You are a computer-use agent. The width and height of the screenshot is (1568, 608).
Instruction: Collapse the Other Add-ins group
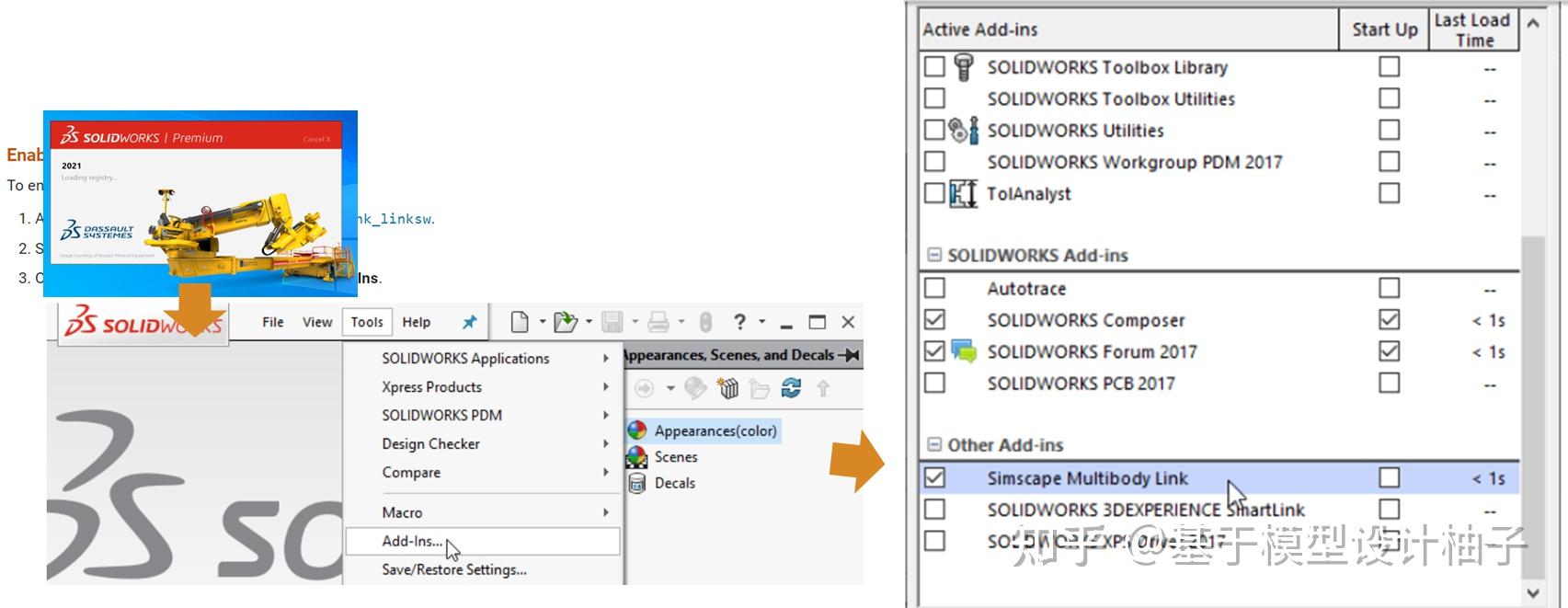click(934, 444)
